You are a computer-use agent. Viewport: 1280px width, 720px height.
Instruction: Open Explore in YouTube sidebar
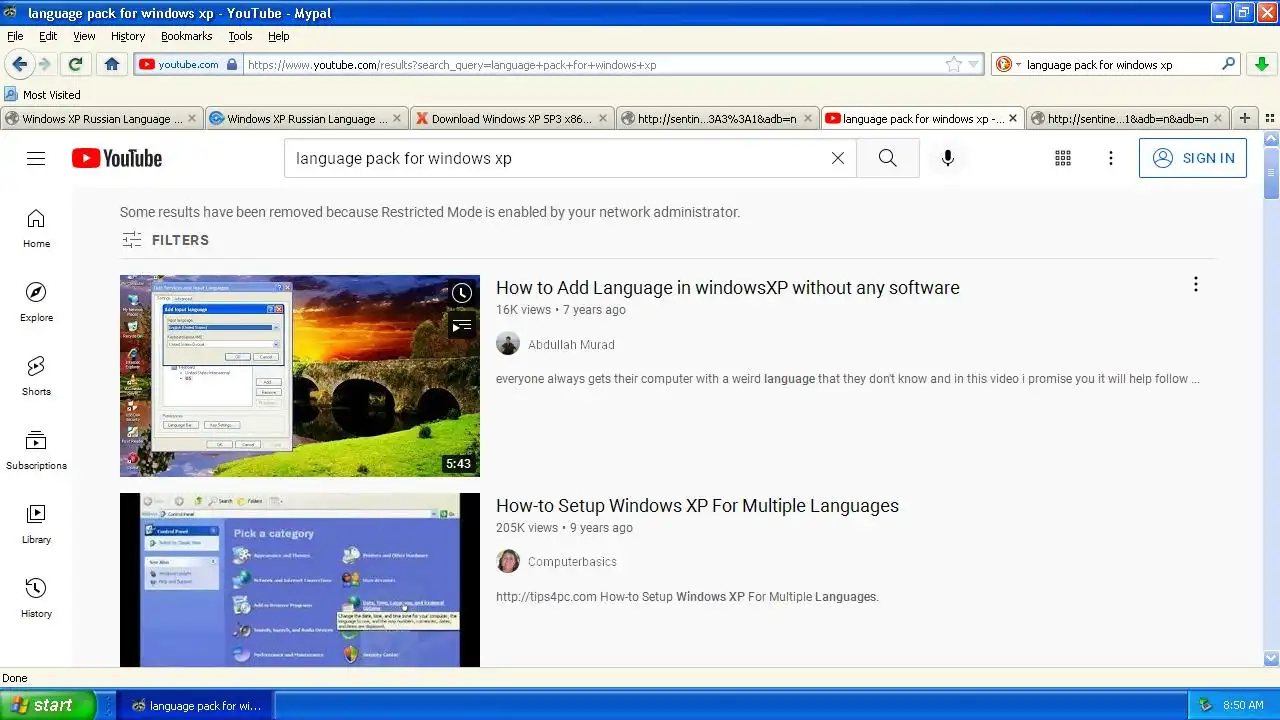coord(36,303)
